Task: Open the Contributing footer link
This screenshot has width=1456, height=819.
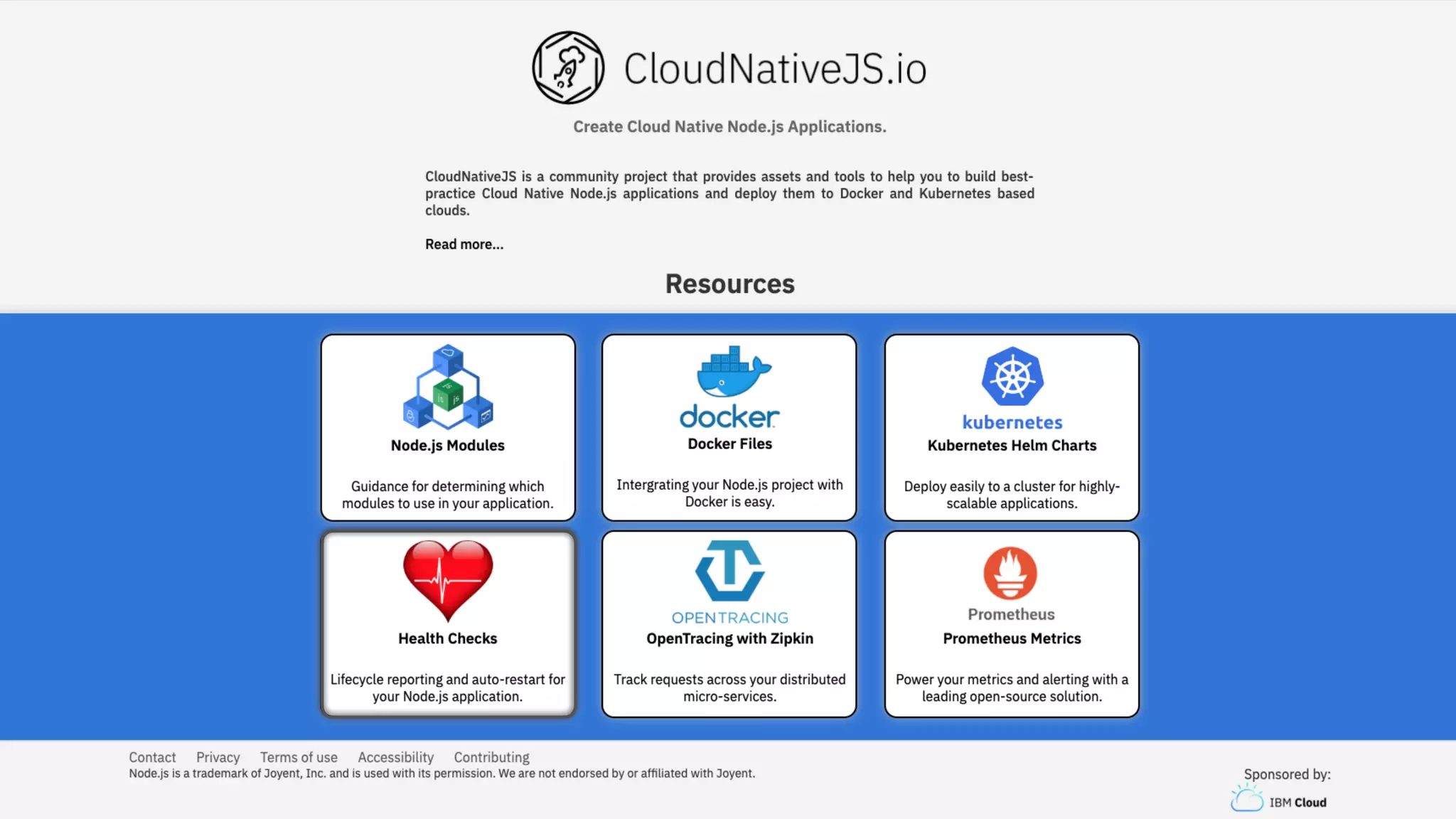Action: pos(491,757)
